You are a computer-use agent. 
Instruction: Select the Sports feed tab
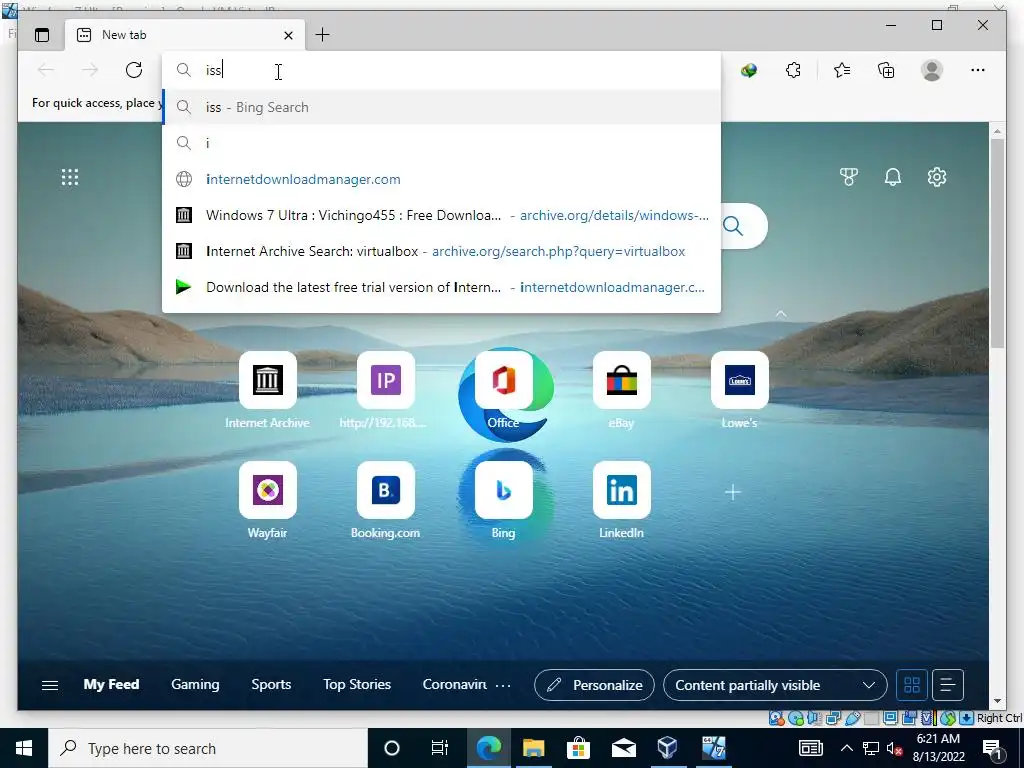271,684
